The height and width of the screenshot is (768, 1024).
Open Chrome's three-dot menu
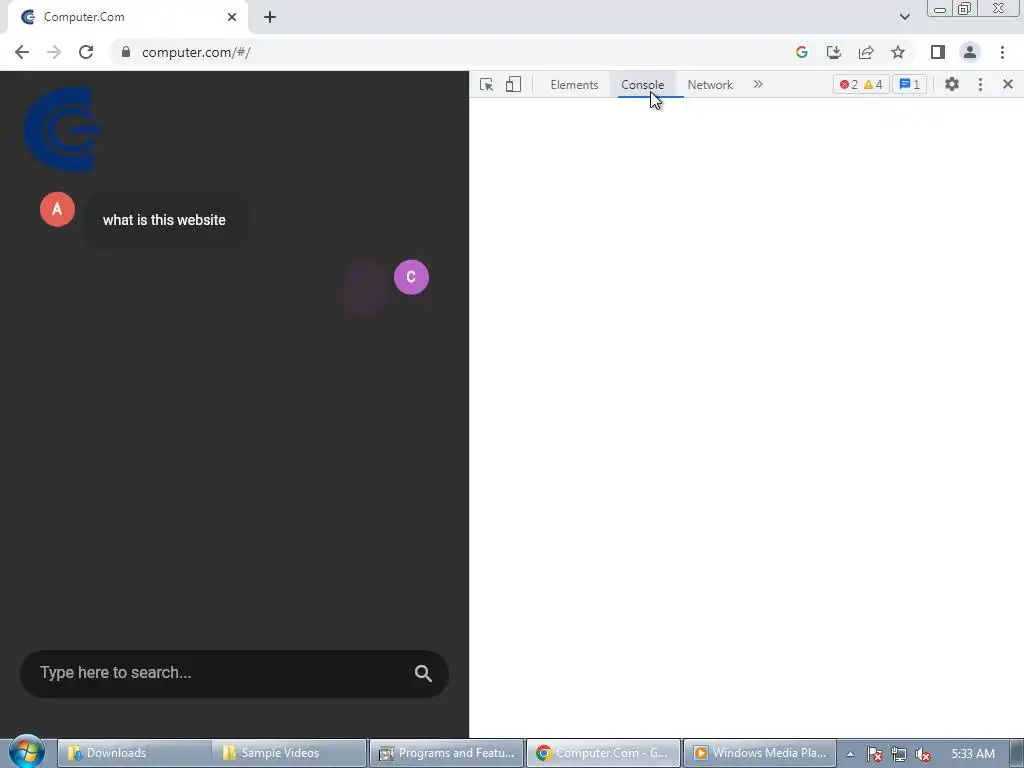point(1002,52)
